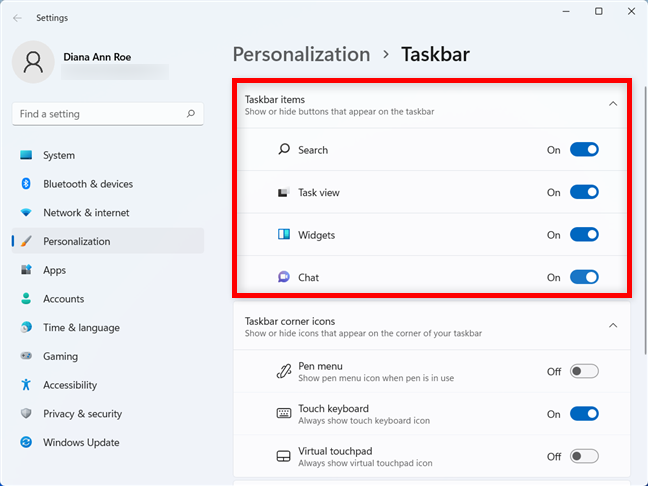Click the Gaming icon in sidebar
Screen dimensions: 648x486
click(x=25, y=356)
